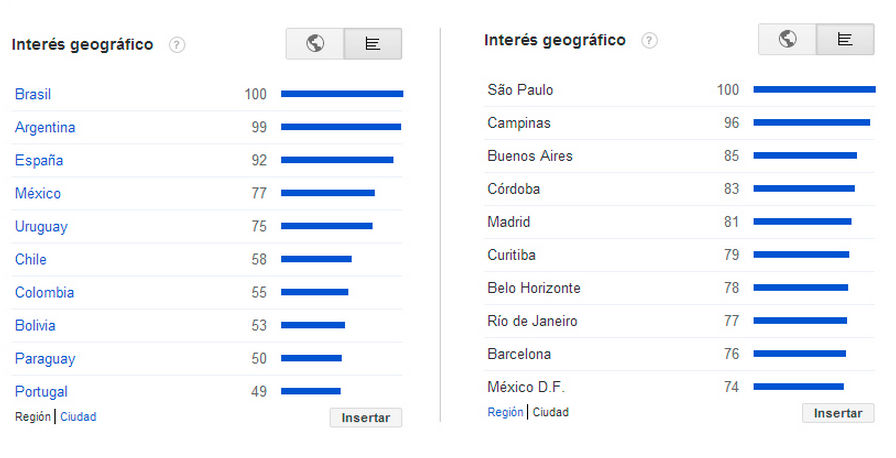Select Ciudad tab in right panel
This screenshot has width=896, height=458.
(x=550, y=412)
